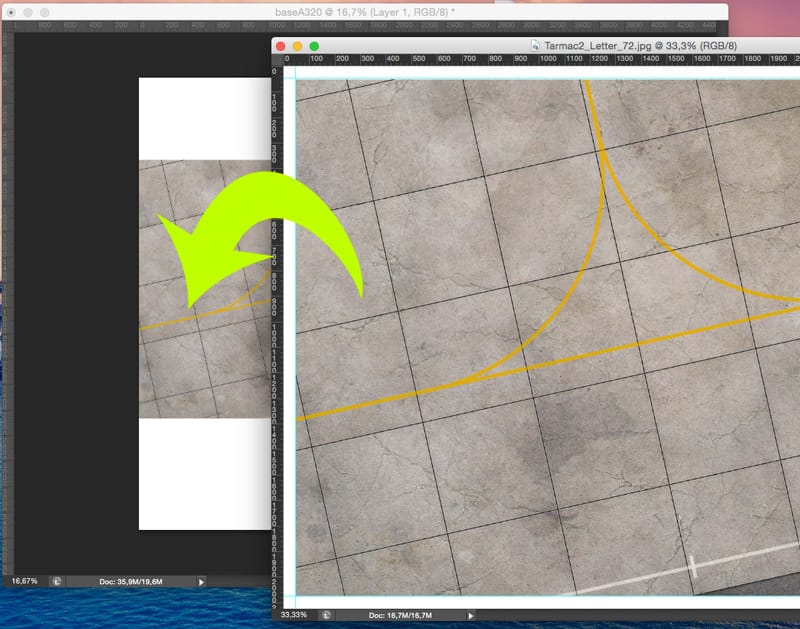
Task: Minimize the Tarmac2_Letter_72.jpg window
Action: [297, 46]
